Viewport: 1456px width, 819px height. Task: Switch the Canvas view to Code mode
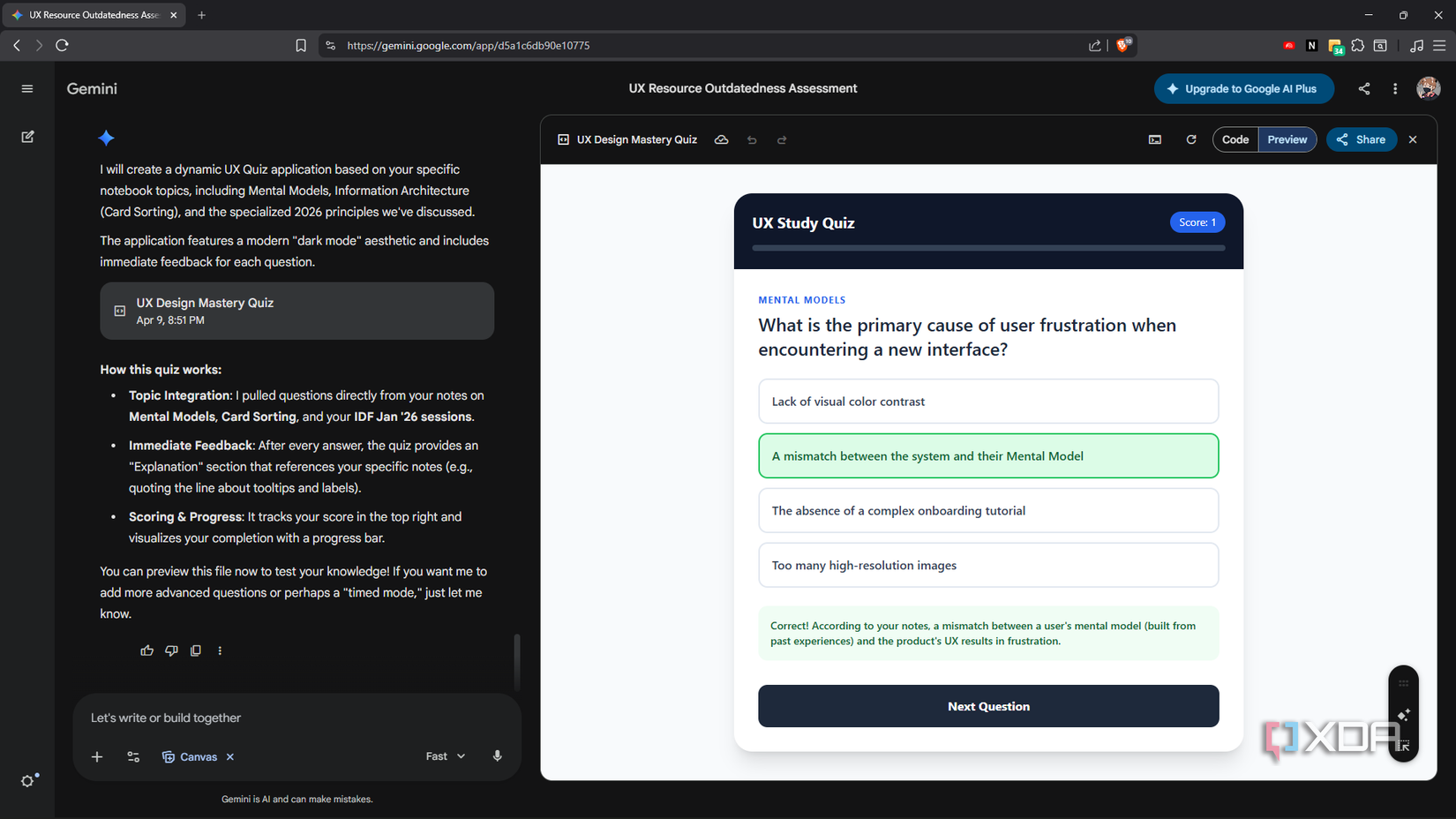point(1235,139)
